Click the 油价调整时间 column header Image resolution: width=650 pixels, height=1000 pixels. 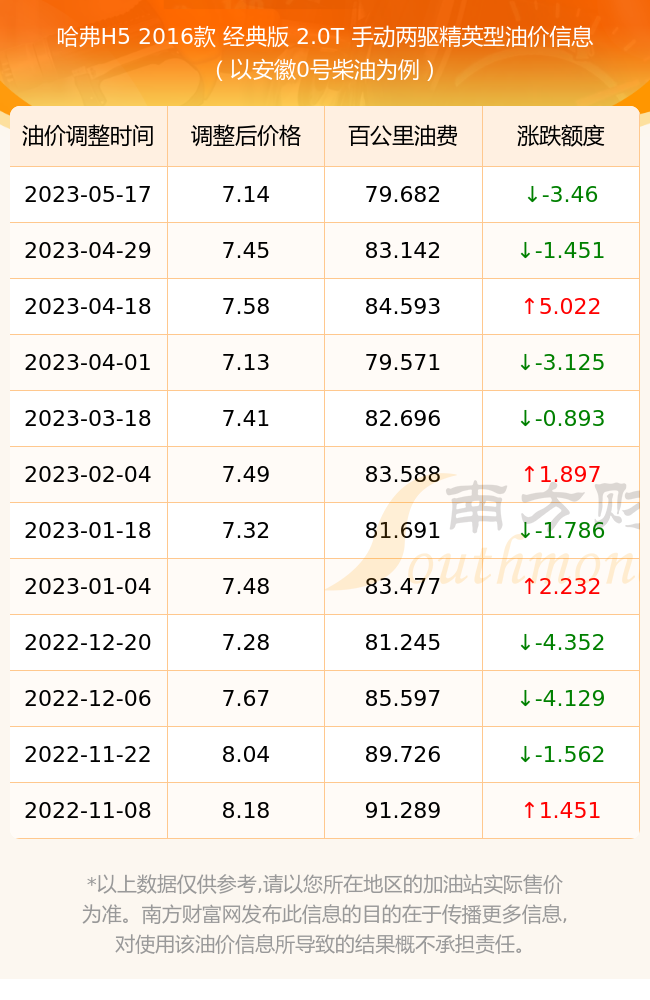point(88,136)
